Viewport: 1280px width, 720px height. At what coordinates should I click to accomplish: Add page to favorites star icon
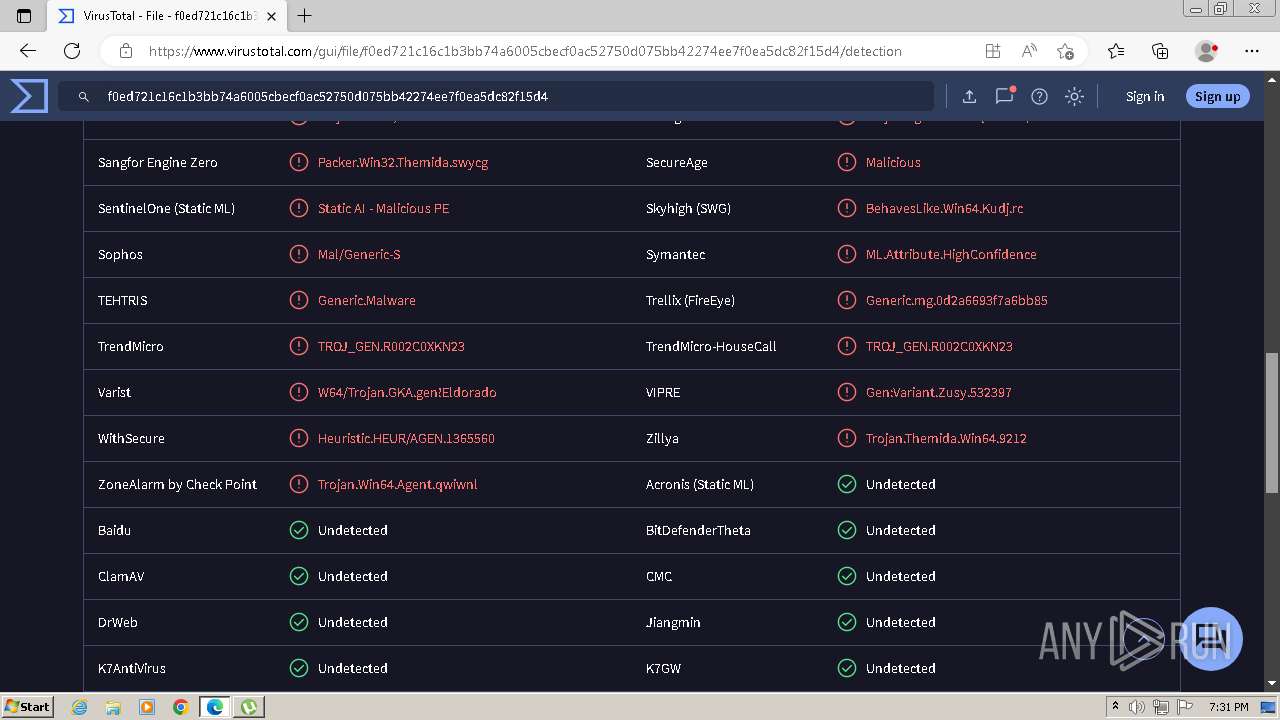tap(1065, 51)
